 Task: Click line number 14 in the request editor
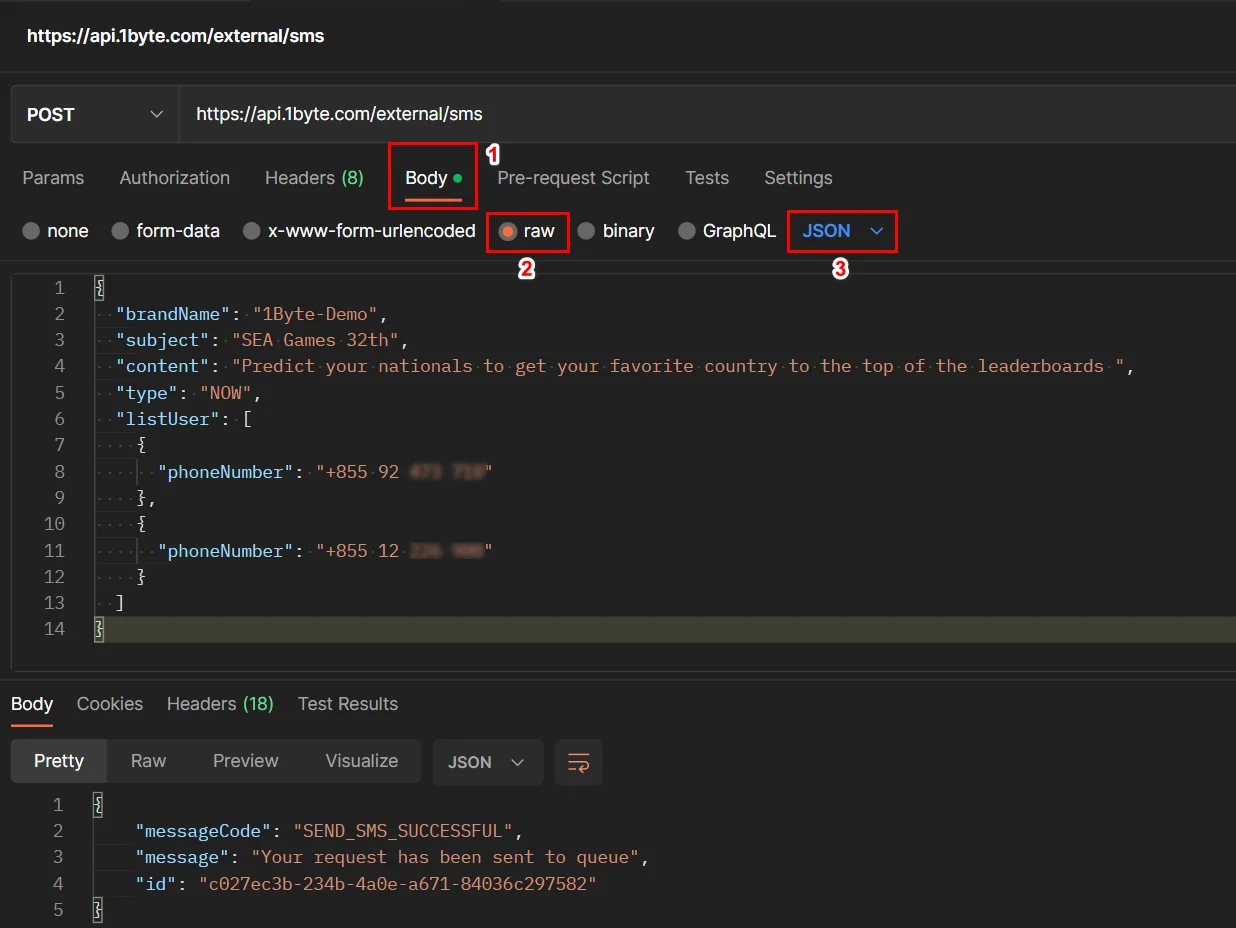pos(54,629)
